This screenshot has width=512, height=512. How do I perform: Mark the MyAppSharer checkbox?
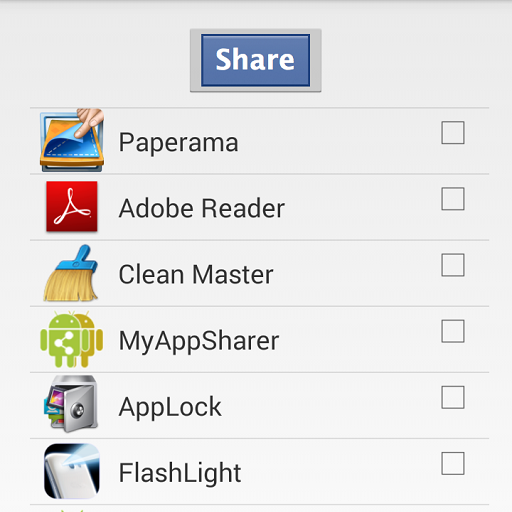[x=453, y=331]
